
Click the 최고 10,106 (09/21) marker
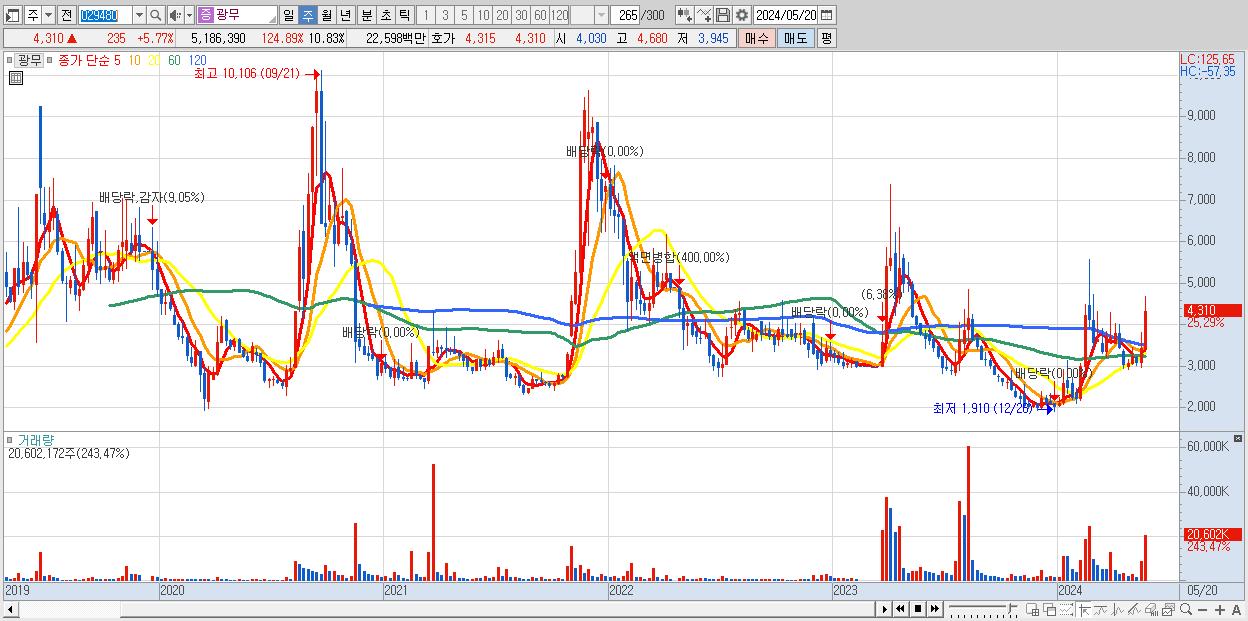248,74
